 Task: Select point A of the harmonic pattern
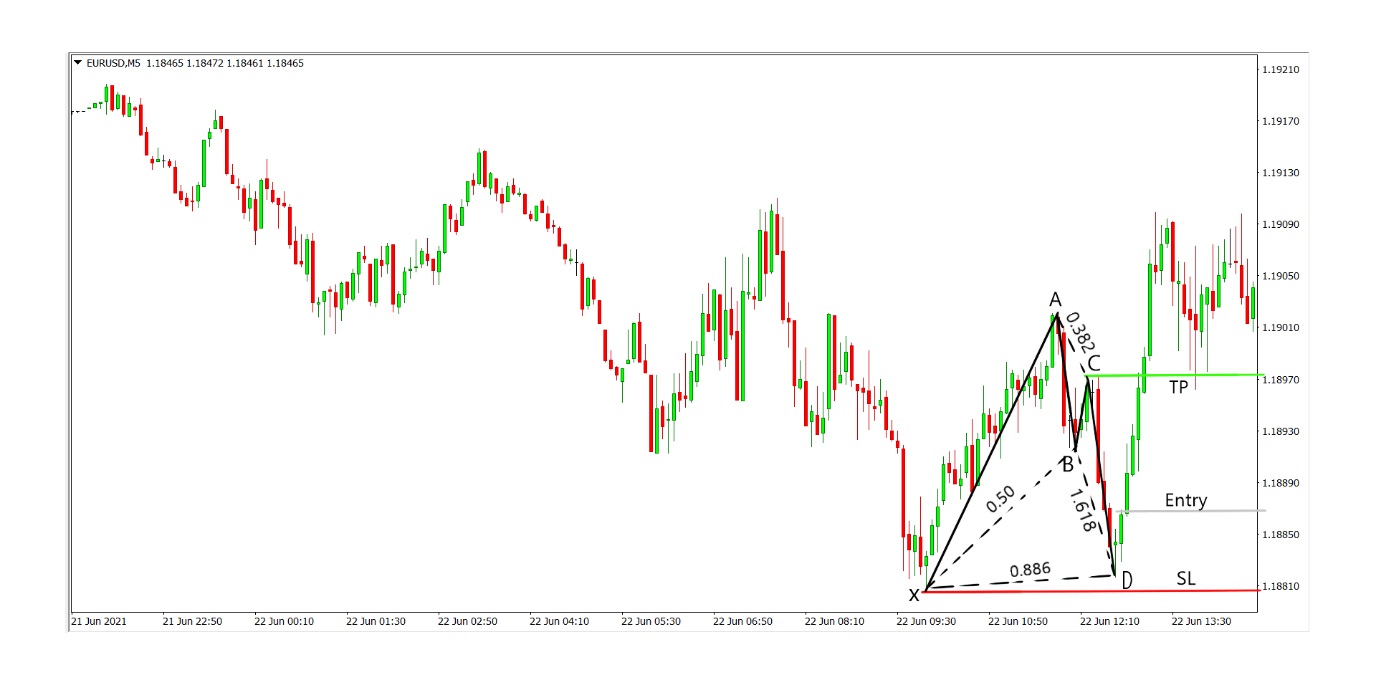(x=1055, y=298)
